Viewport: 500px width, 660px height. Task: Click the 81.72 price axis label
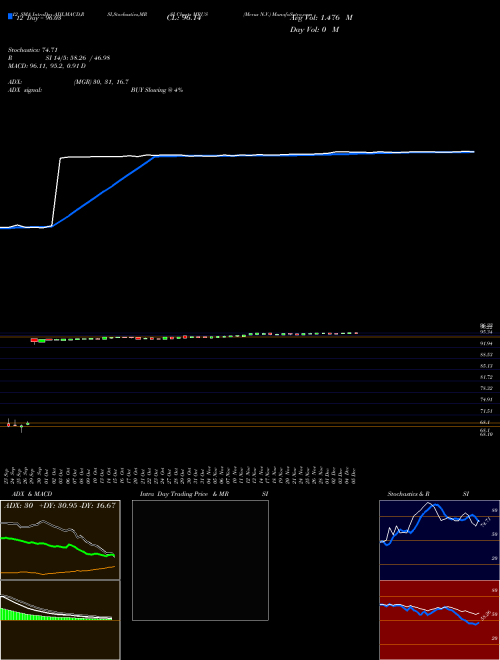(x=486, y=377)
